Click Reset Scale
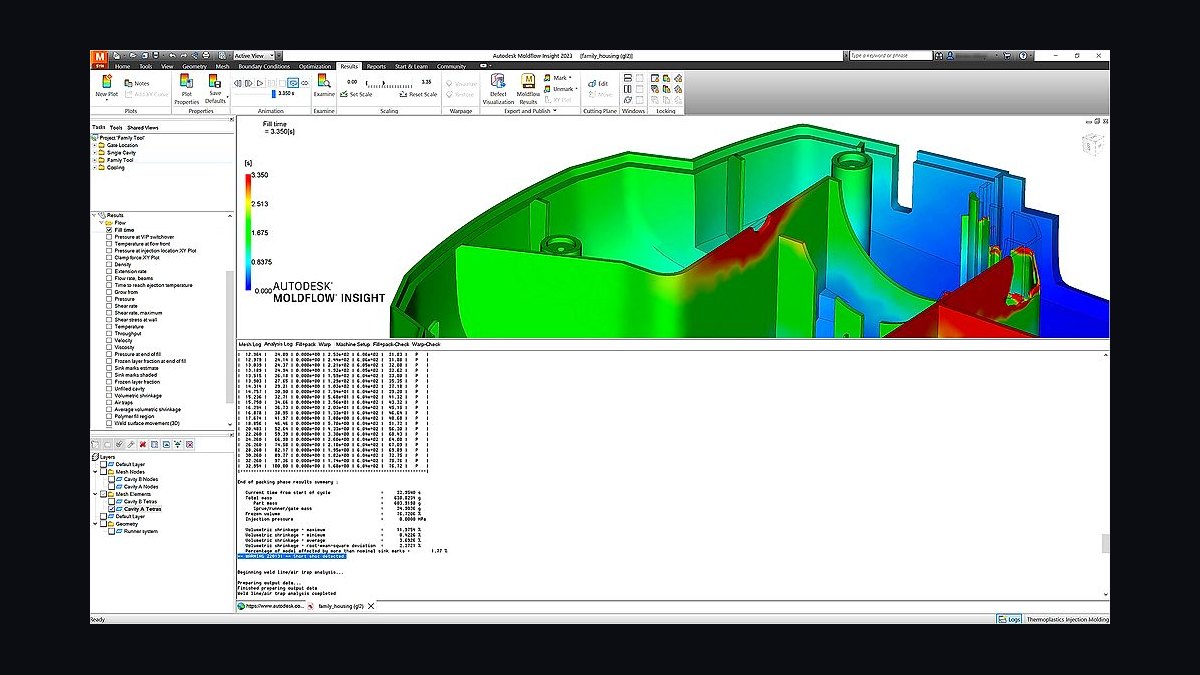The image size is (1200, 675). (x=416, y=94)
